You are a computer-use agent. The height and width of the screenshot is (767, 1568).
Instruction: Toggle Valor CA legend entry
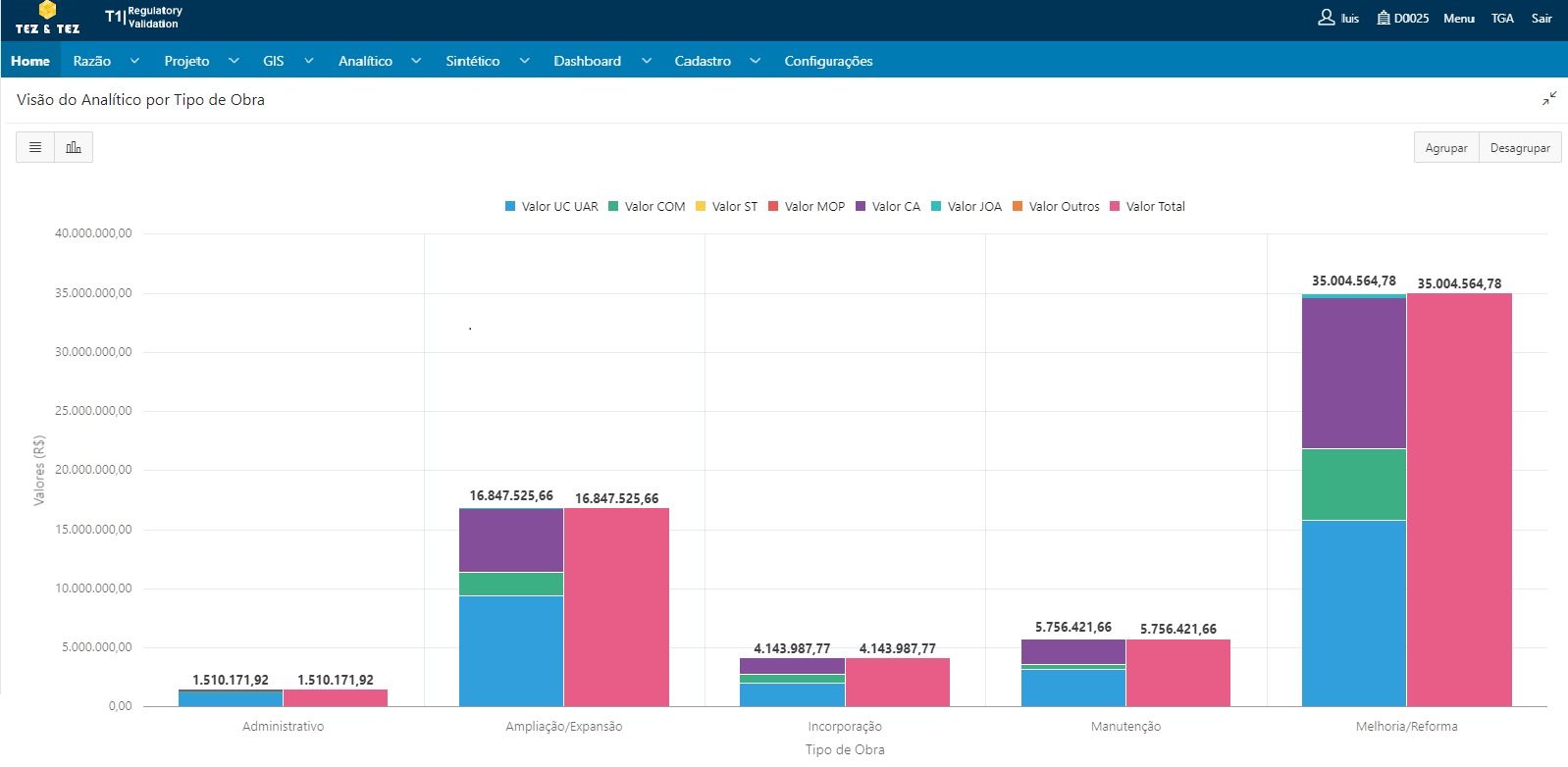point(887,207)
